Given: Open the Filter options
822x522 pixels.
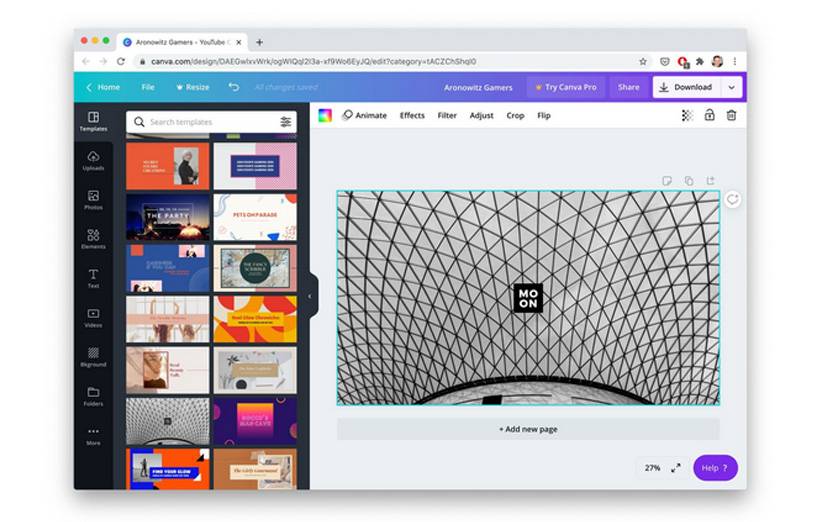Looking at the screenshot, I should (x=447, y=115).
